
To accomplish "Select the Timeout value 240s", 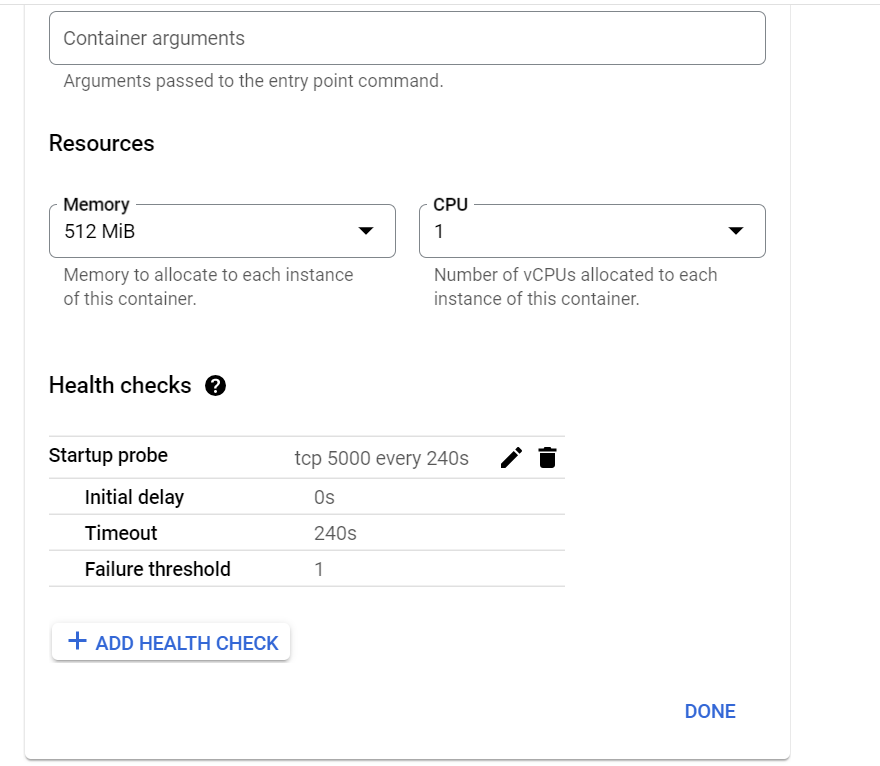I will click(x=335, y=533).
